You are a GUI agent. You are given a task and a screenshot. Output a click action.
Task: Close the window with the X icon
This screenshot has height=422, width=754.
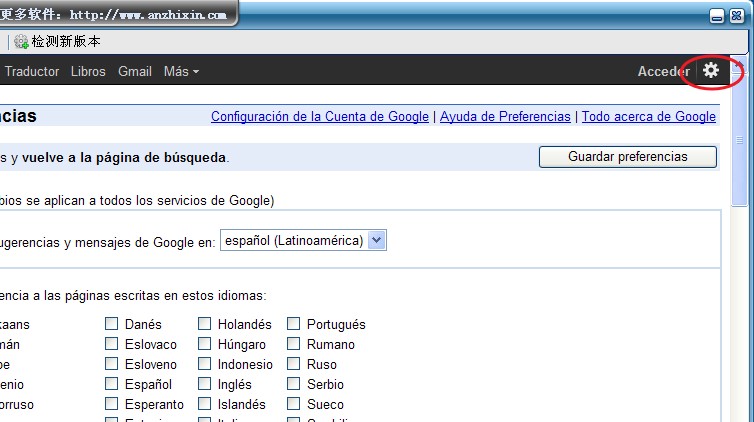[x=737, y=16]
